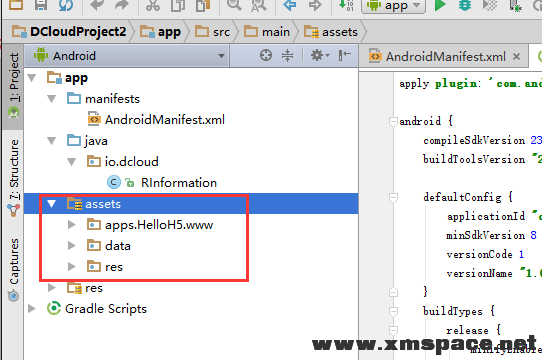Click the Forward navigation arrow
This screenshot has width=542, height=360.
[x=315, y=5]
